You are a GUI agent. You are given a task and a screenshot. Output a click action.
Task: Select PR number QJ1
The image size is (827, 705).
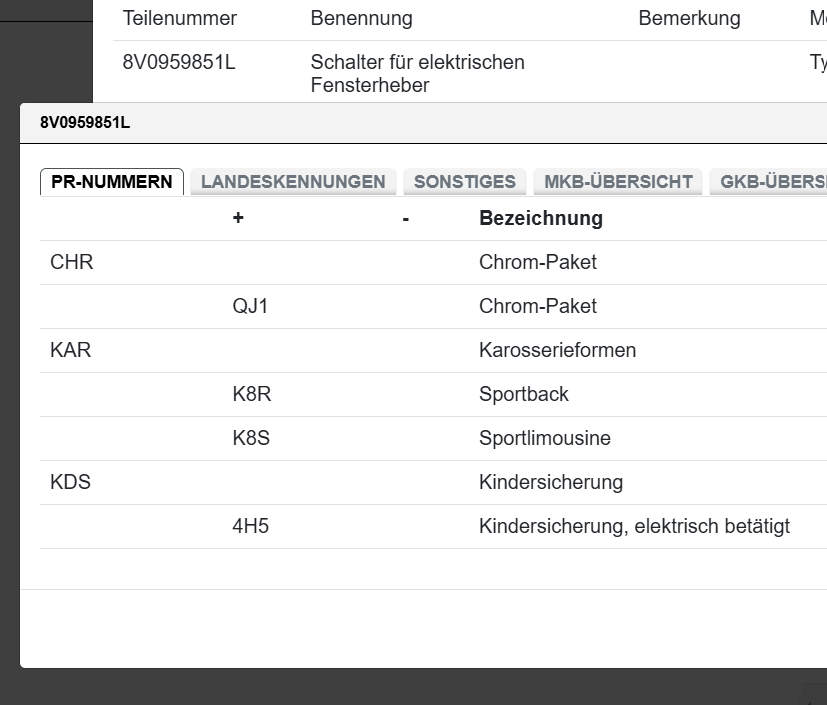click(250, 307)
